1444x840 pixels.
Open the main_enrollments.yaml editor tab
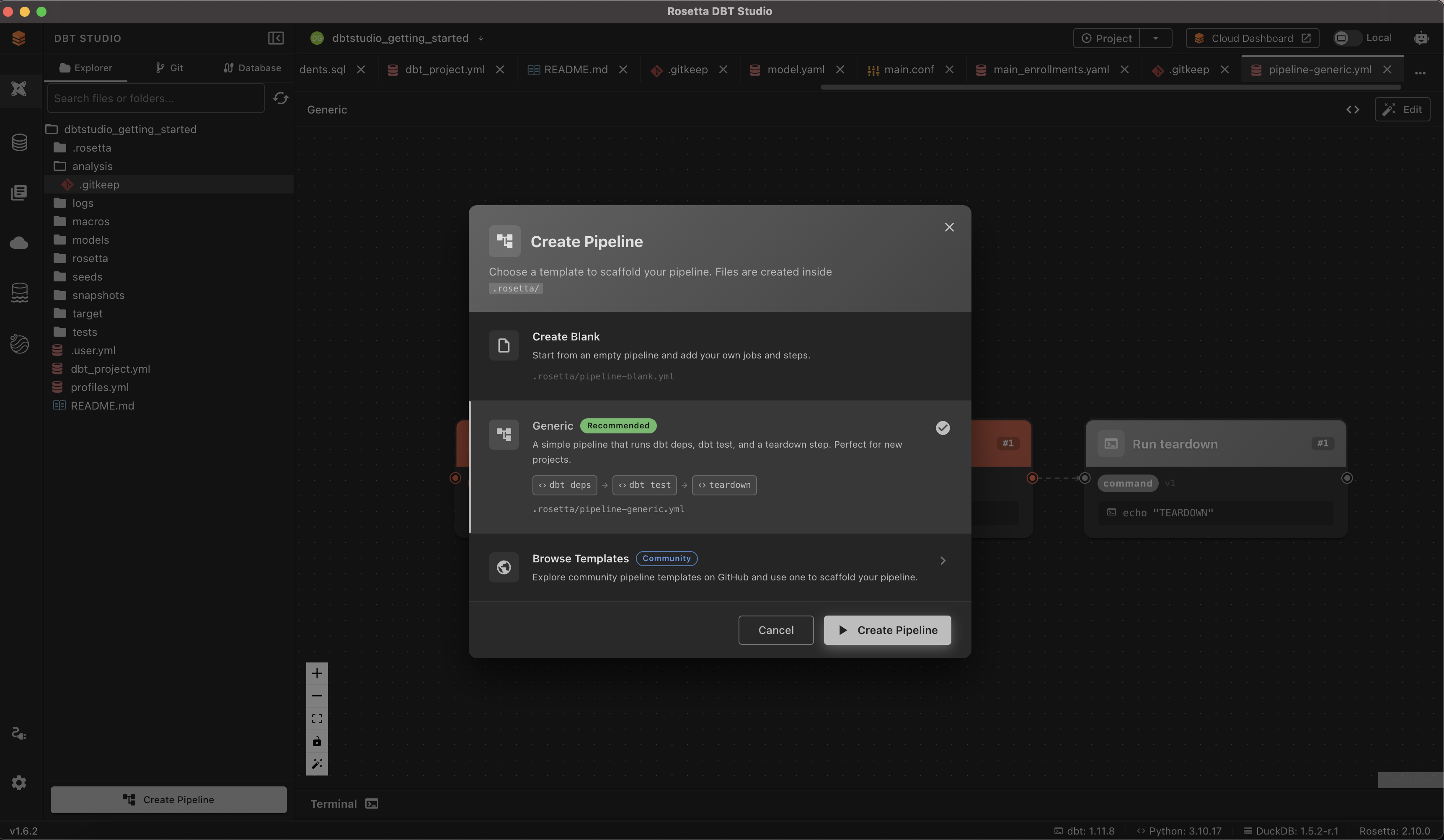click(x=1051, y=69)
